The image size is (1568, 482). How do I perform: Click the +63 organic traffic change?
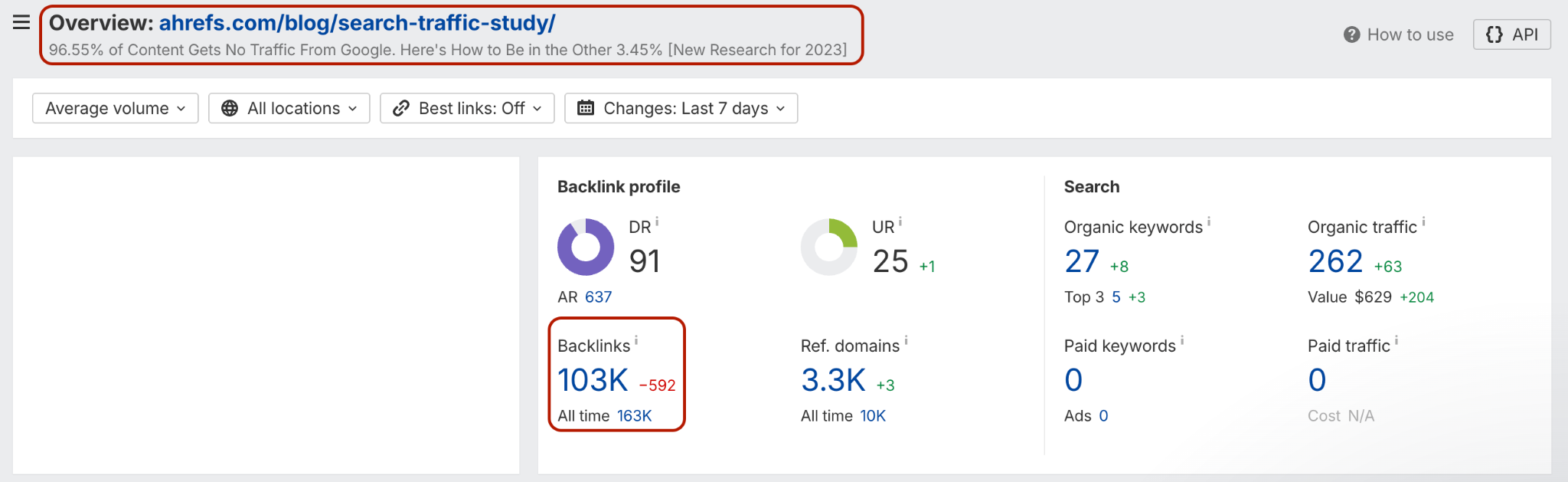point(1388,267)
